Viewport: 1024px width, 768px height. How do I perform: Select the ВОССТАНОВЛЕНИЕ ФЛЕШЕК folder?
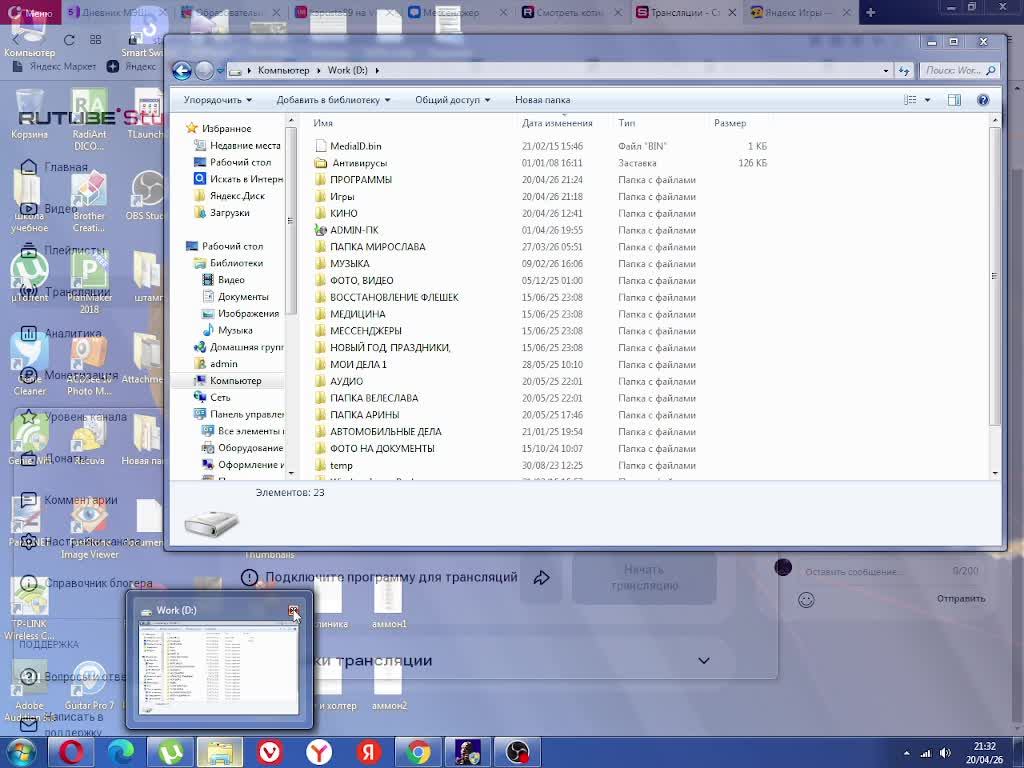click(x=394, y=297)
